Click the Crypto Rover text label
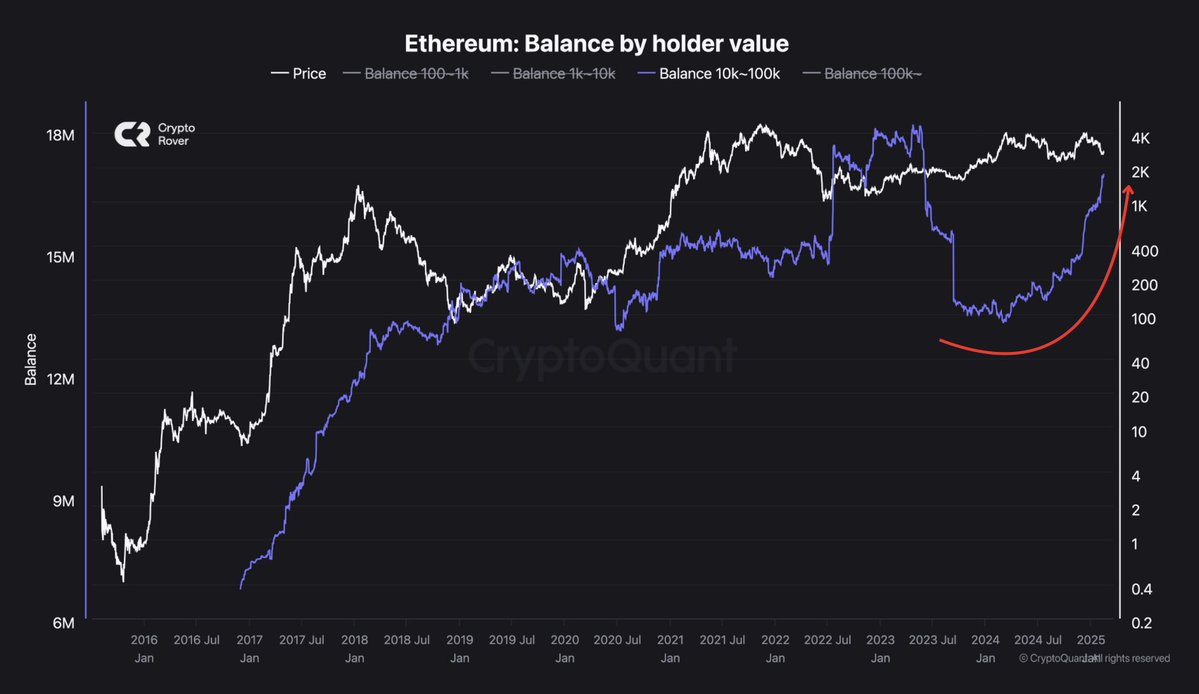Viewport: 1199px width, 694px height. 176,135
